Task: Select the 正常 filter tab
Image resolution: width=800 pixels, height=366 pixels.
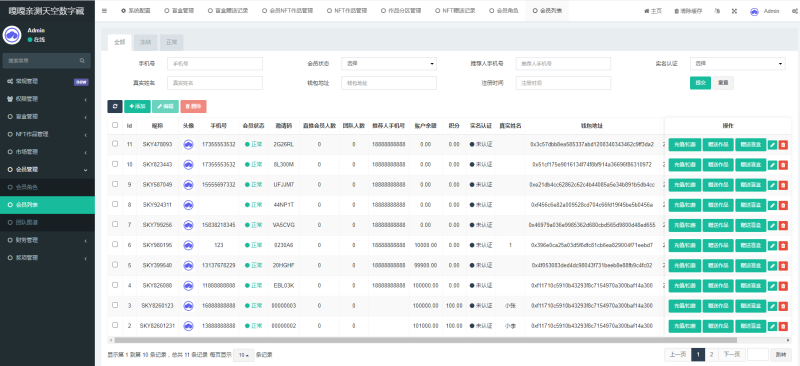Action: click(x=171, y=42)
